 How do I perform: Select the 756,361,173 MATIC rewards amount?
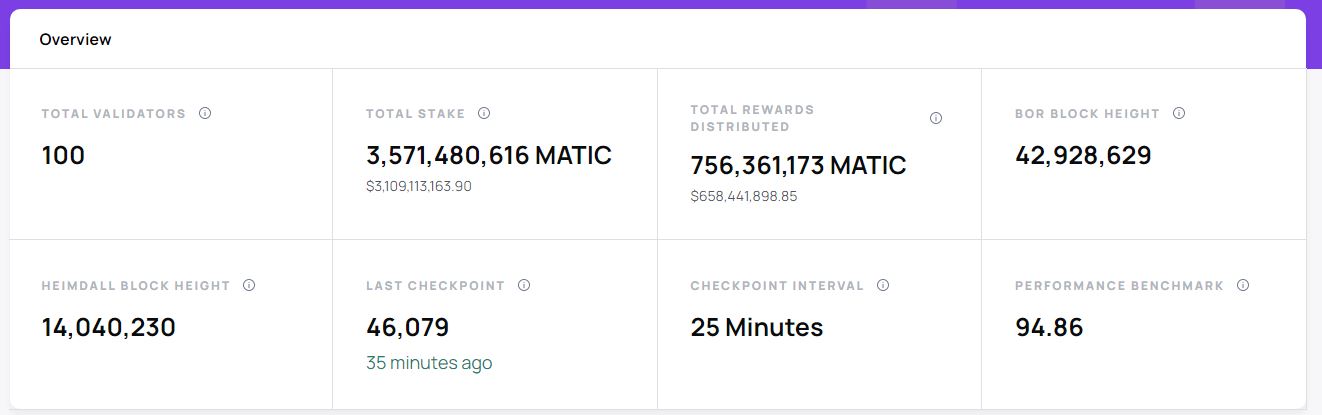798,166
